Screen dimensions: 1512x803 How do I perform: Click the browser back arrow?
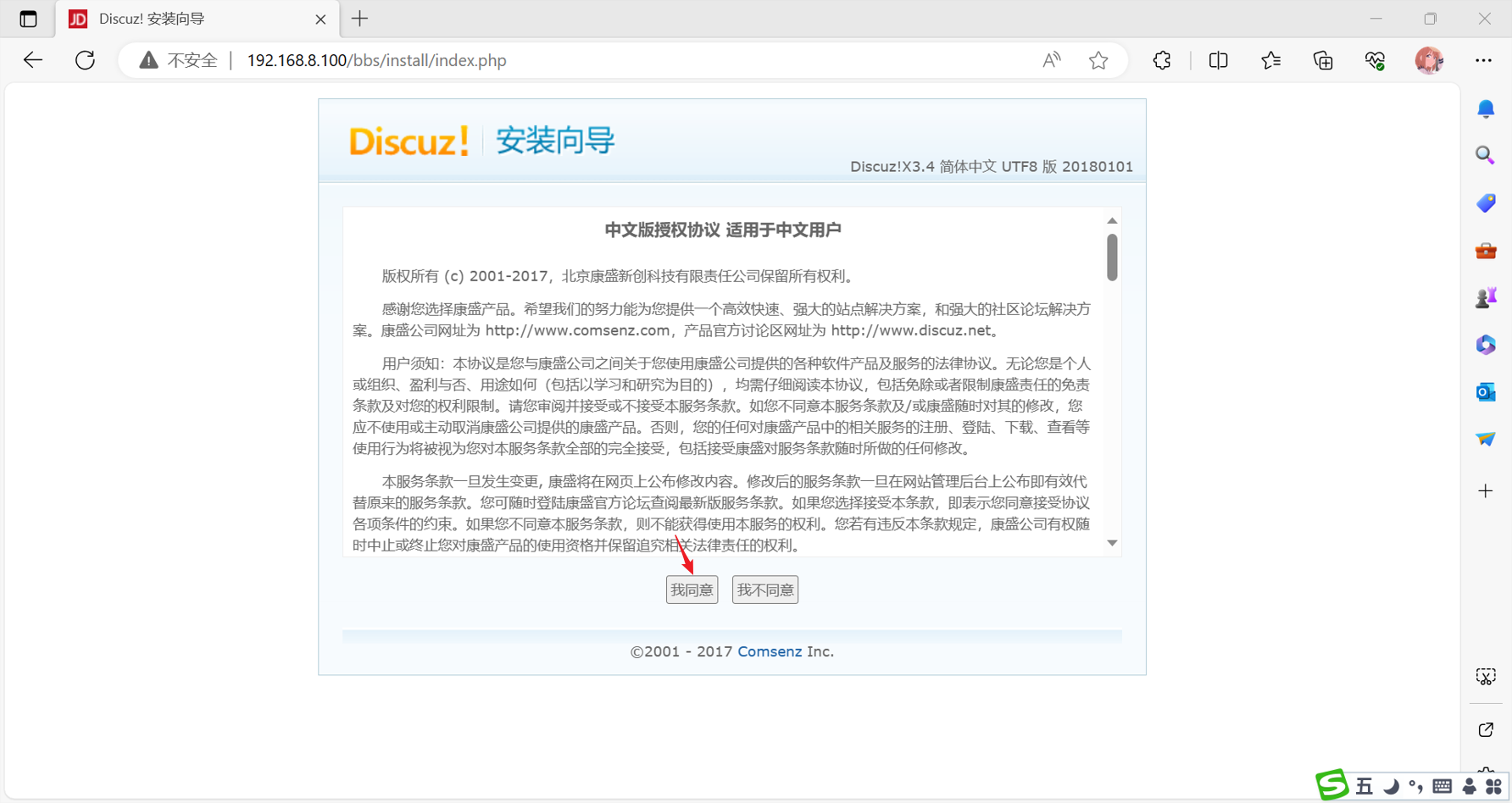click(33, 60)
